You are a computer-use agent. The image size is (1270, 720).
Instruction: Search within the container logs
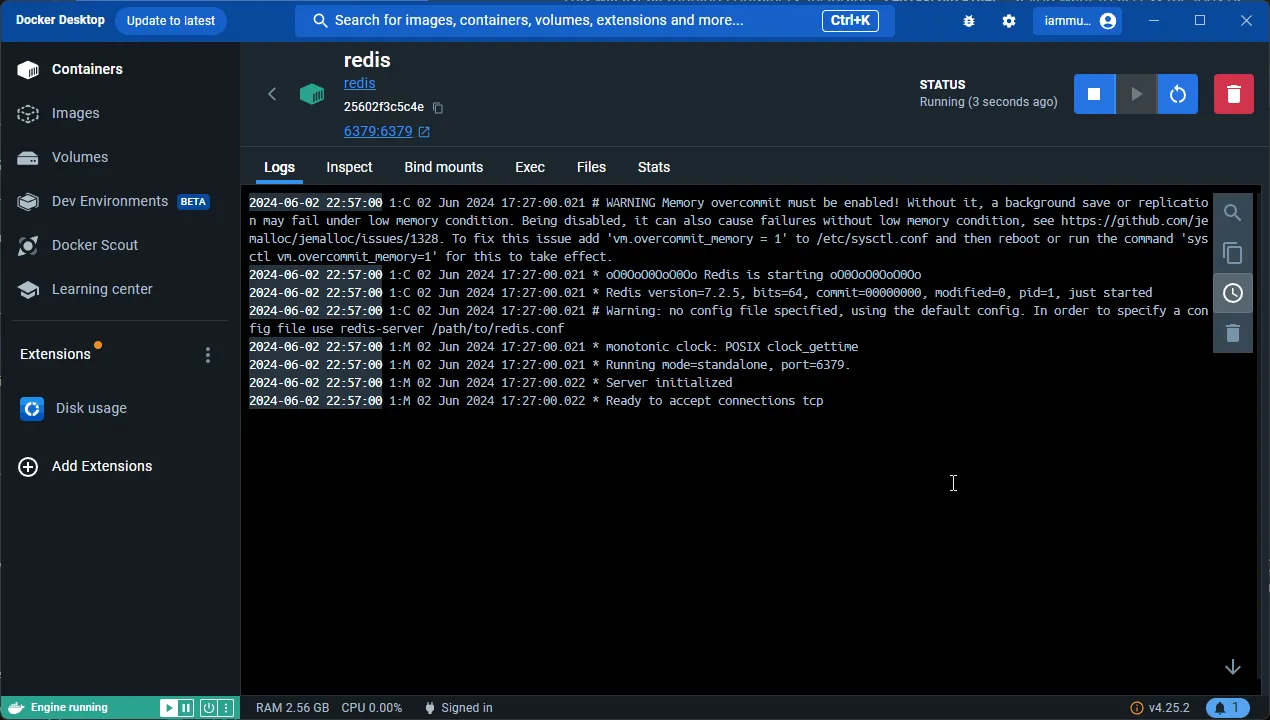[x=1232, y=212]
